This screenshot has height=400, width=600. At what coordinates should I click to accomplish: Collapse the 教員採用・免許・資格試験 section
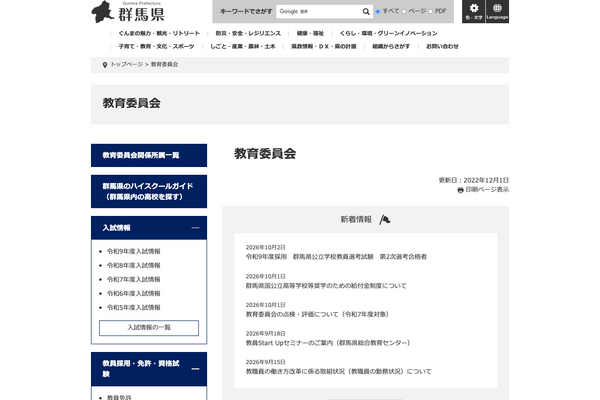point(195,369)
